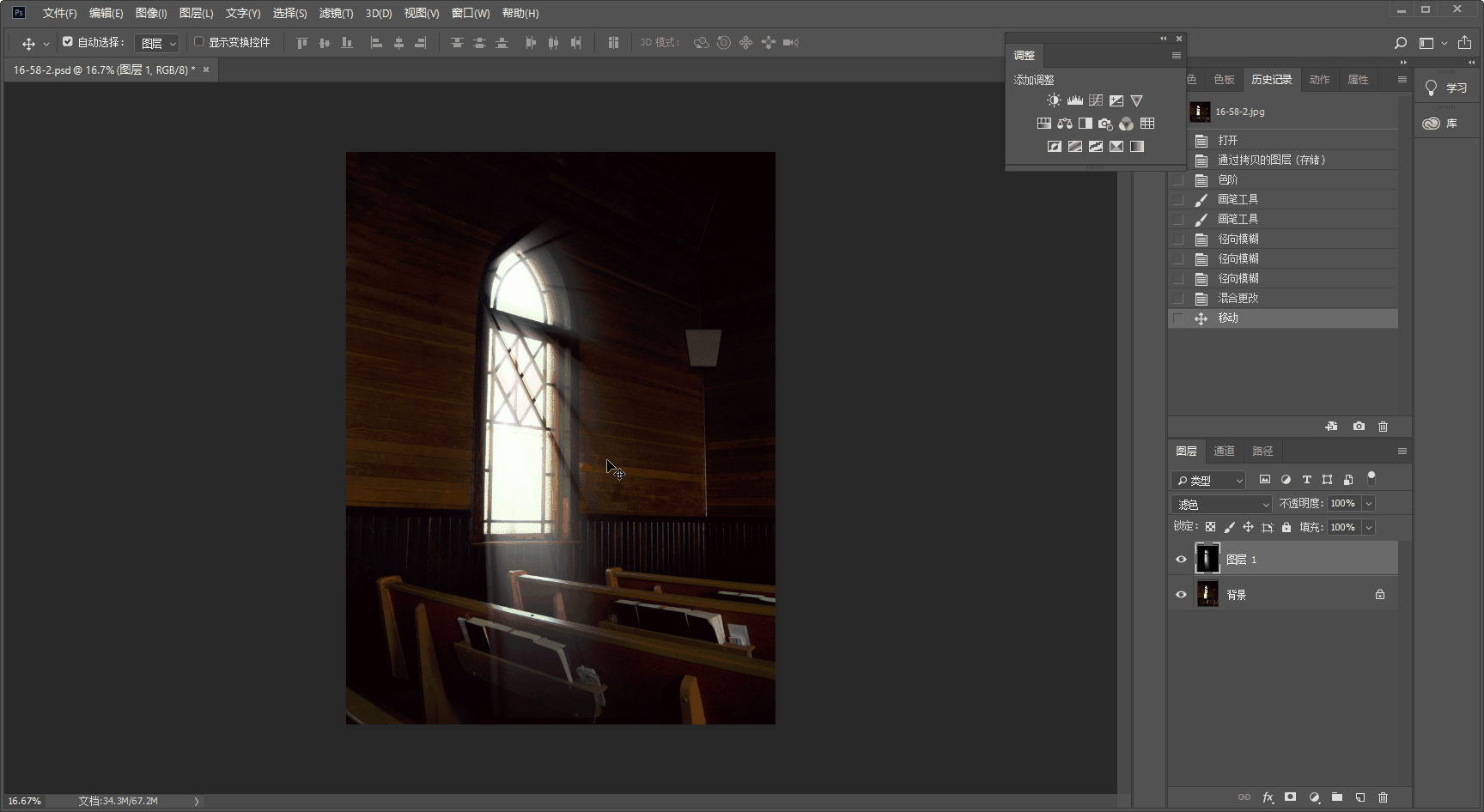Image resolution: width=1484 pixels, height=812 pixels.
Task: Open the layer filter 类型 dropdown
Action: pyautogui.click(x=1208, y=480)
